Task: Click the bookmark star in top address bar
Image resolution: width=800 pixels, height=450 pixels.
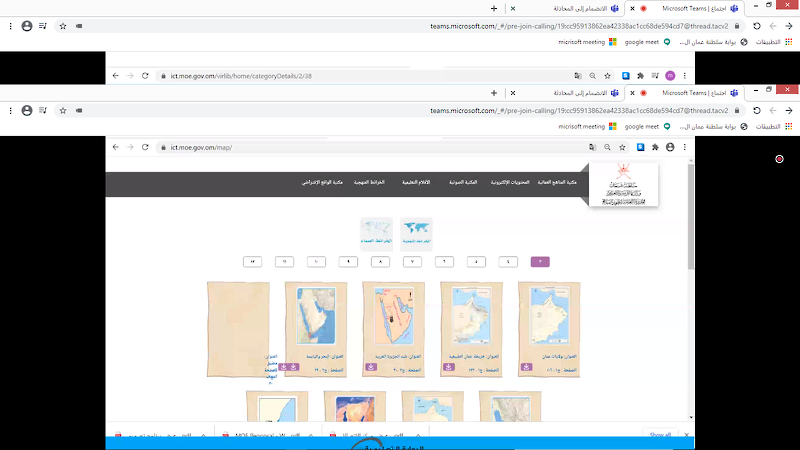Action: click(63, 26)
